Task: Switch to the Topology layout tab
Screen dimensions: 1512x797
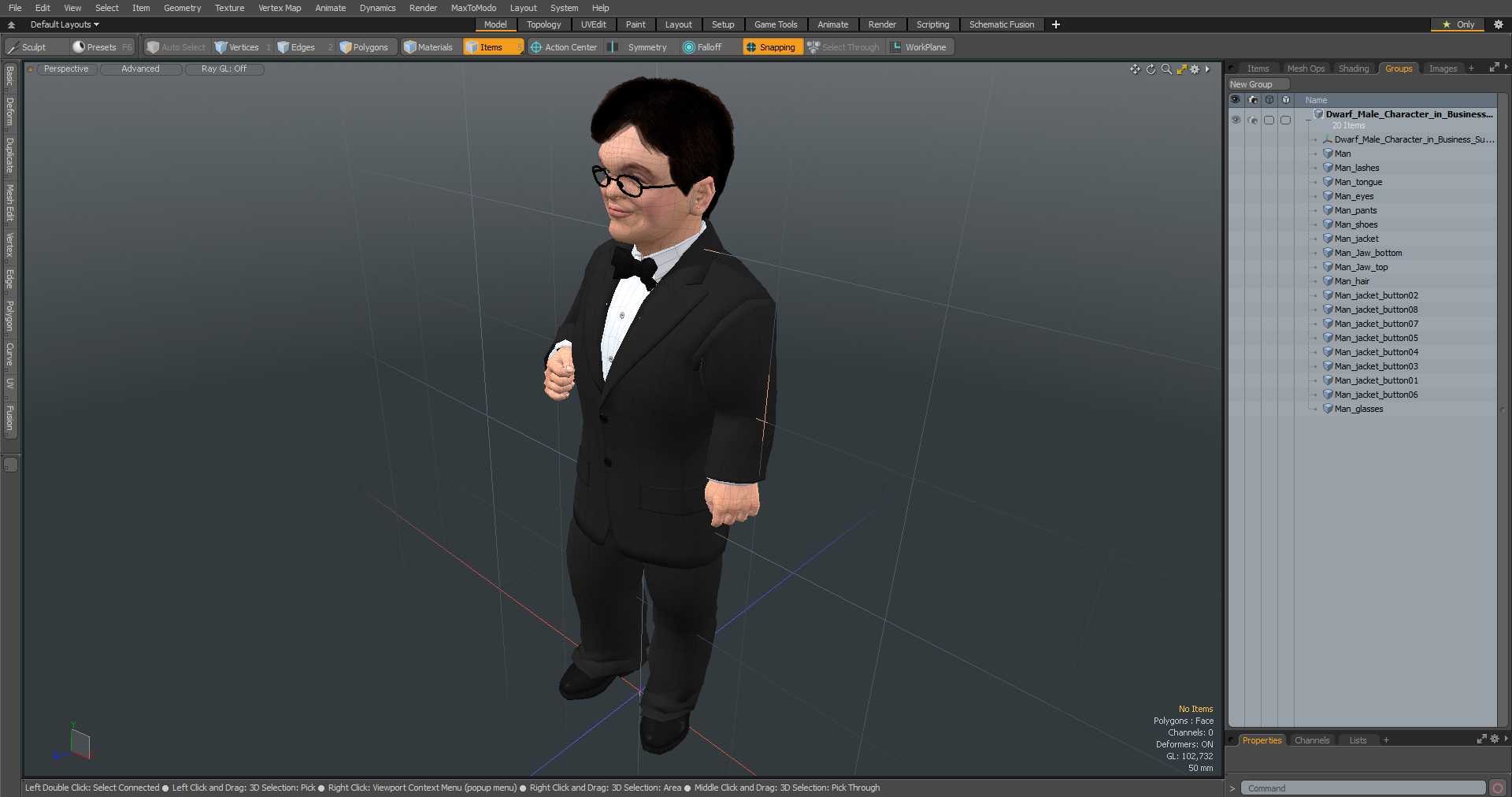Action: [543, 24]
